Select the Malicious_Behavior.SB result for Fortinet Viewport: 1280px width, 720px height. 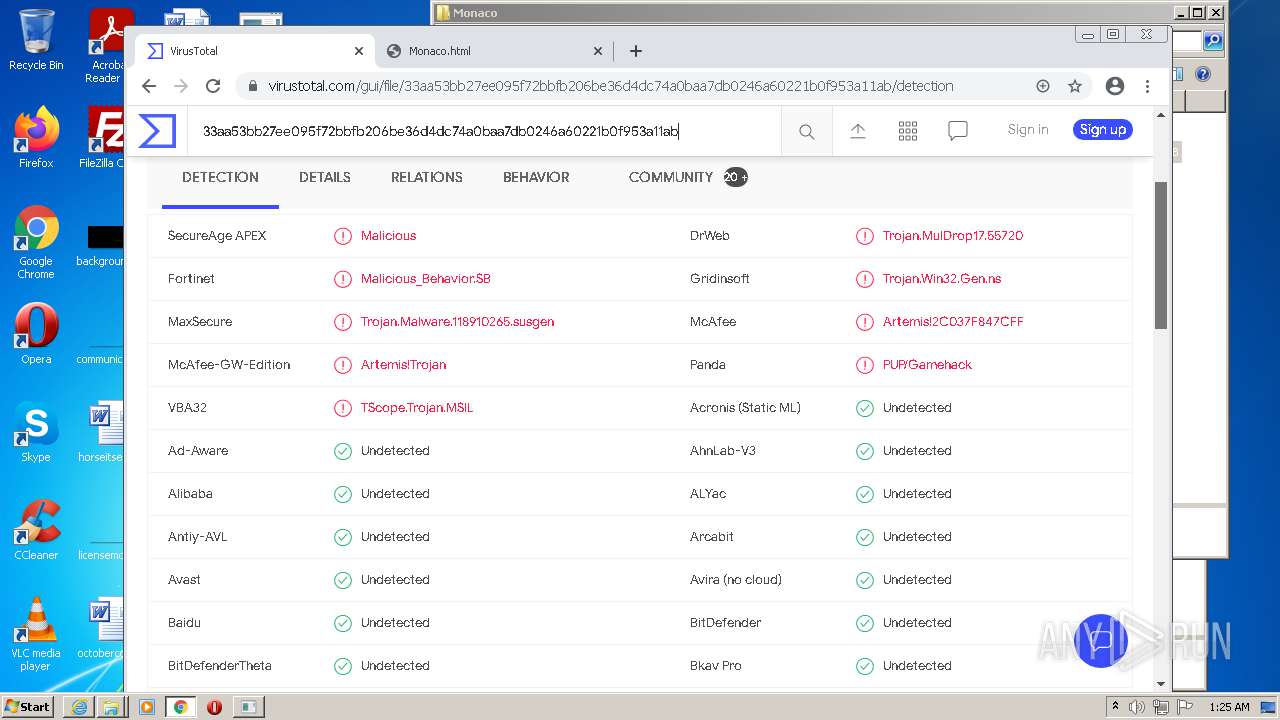tap(426, 279)
